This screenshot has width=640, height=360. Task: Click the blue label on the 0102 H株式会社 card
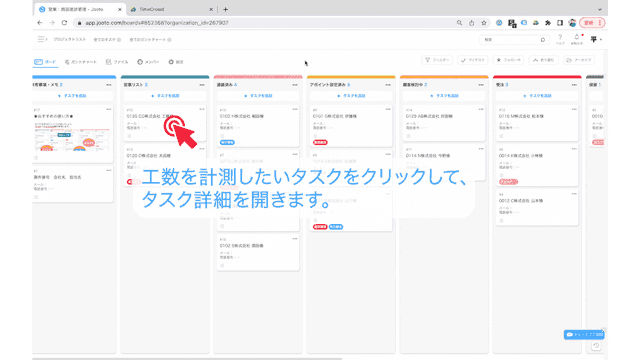(227, 142)
